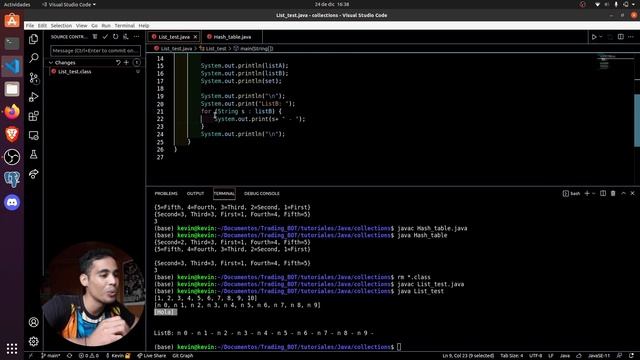
Task: Select the Terminal panel tab
Action: coord(224,193)
